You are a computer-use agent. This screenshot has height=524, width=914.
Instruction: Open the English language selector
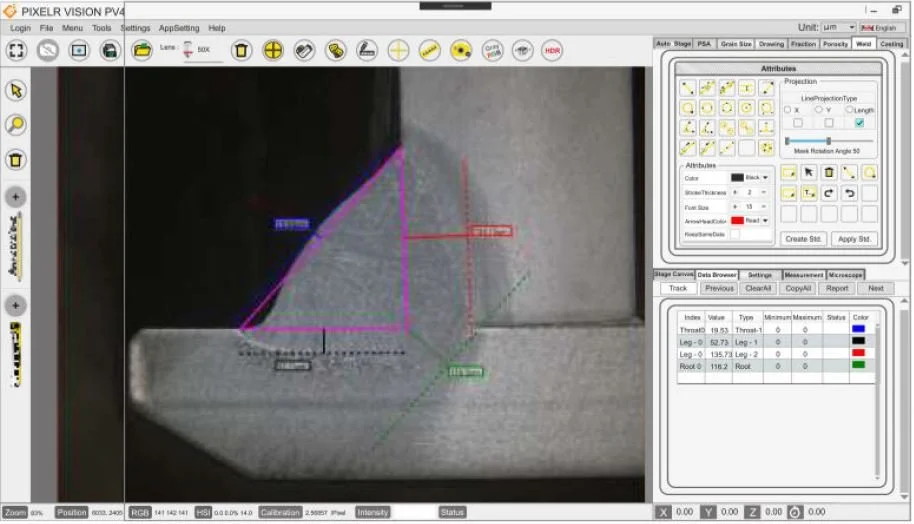880,27
